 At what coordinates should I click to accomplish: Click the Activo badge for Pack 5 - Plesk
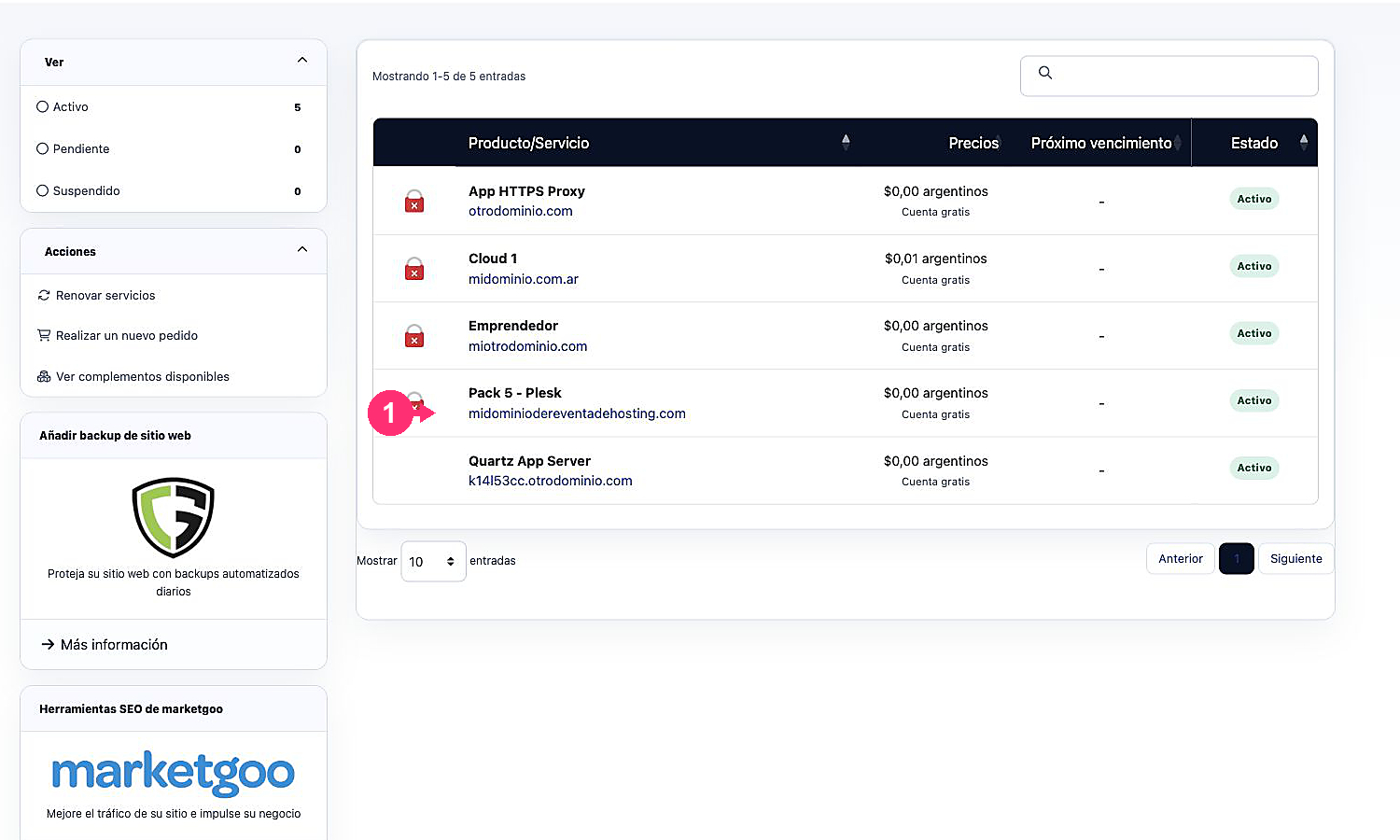pos(1254,400)
